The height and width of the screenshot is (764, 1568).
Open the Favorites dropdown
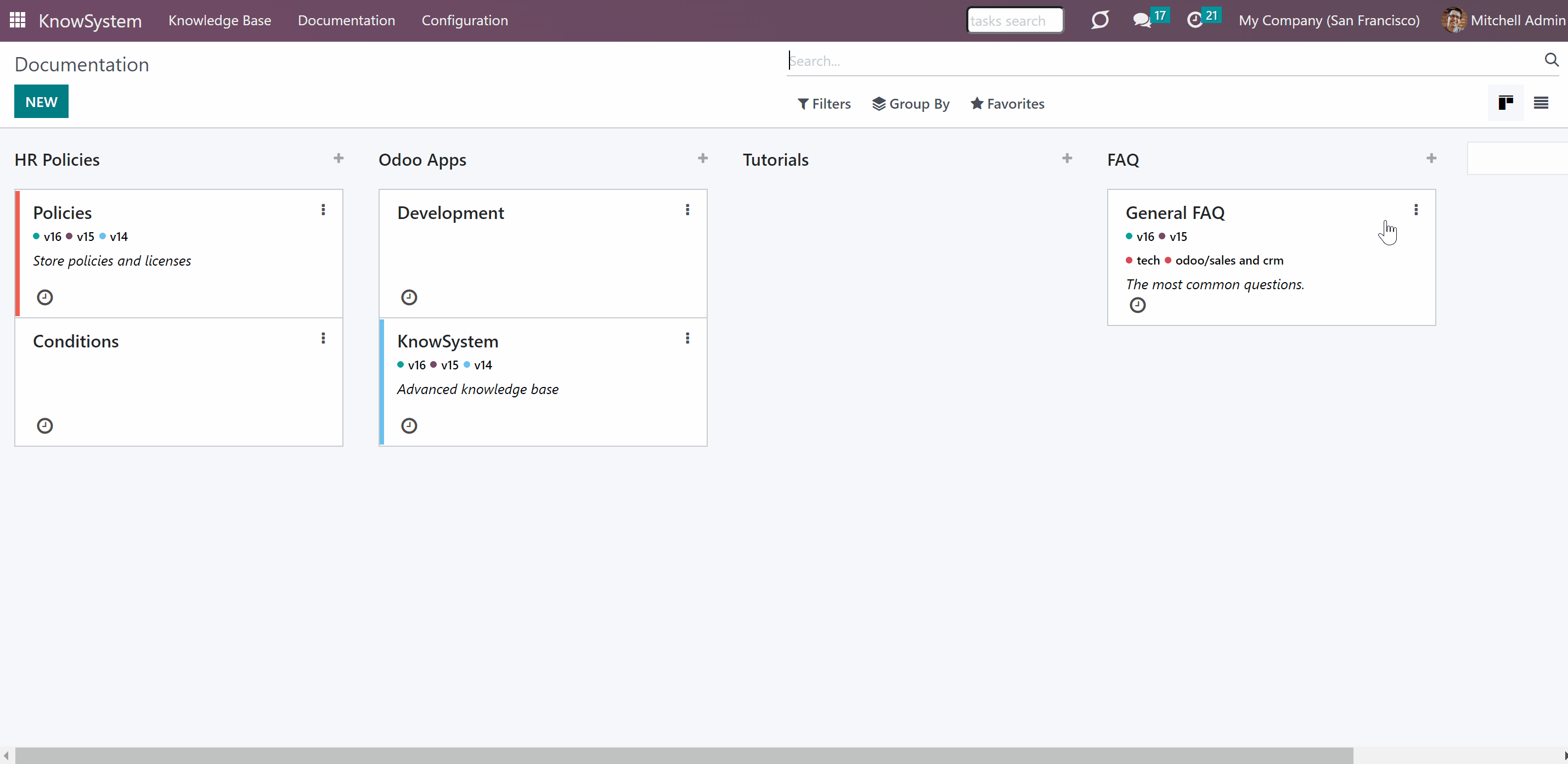tap(1007, 104)
